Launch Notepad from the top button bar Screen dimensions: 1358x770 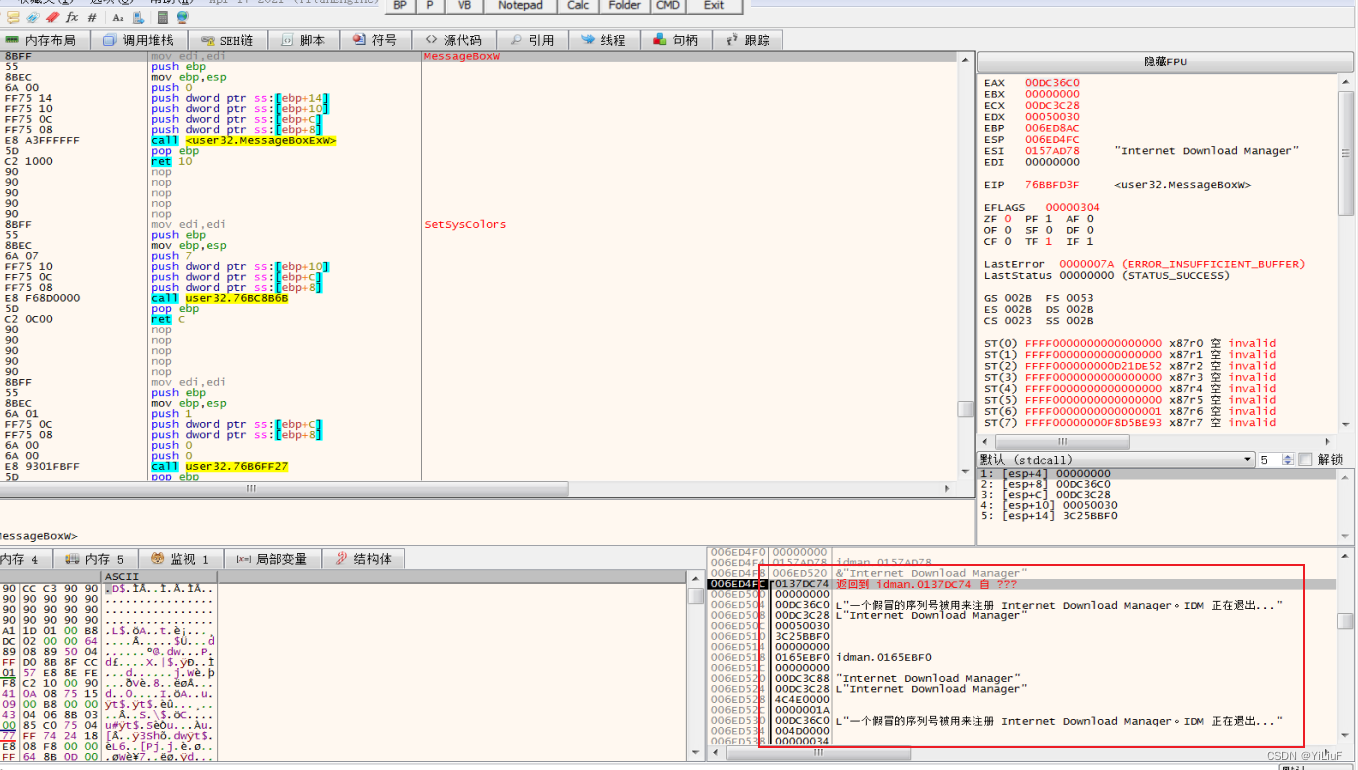click(520, 5)
